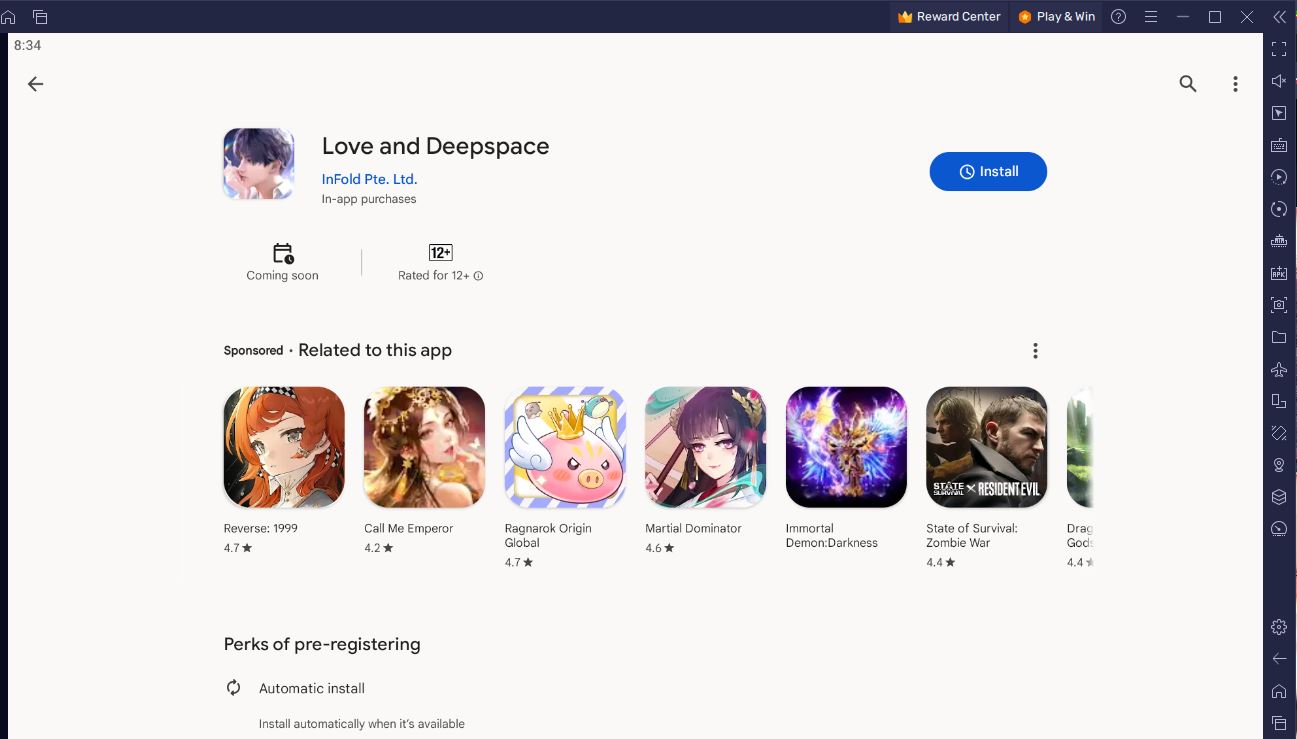Toggle the mouse cursor lock icon

(1279, 113)
